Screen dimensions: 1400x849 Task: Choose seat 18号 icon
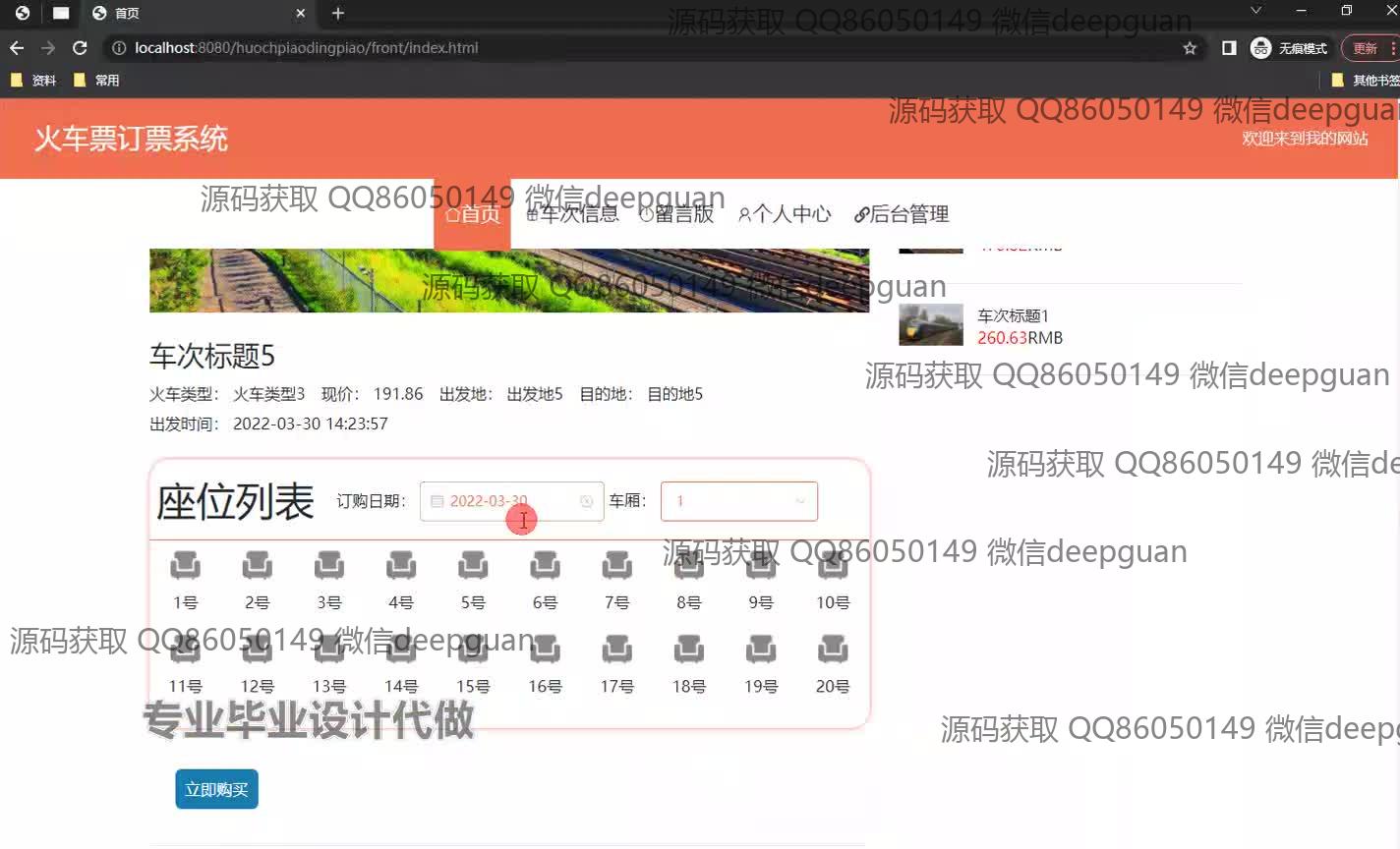[688, 650]
